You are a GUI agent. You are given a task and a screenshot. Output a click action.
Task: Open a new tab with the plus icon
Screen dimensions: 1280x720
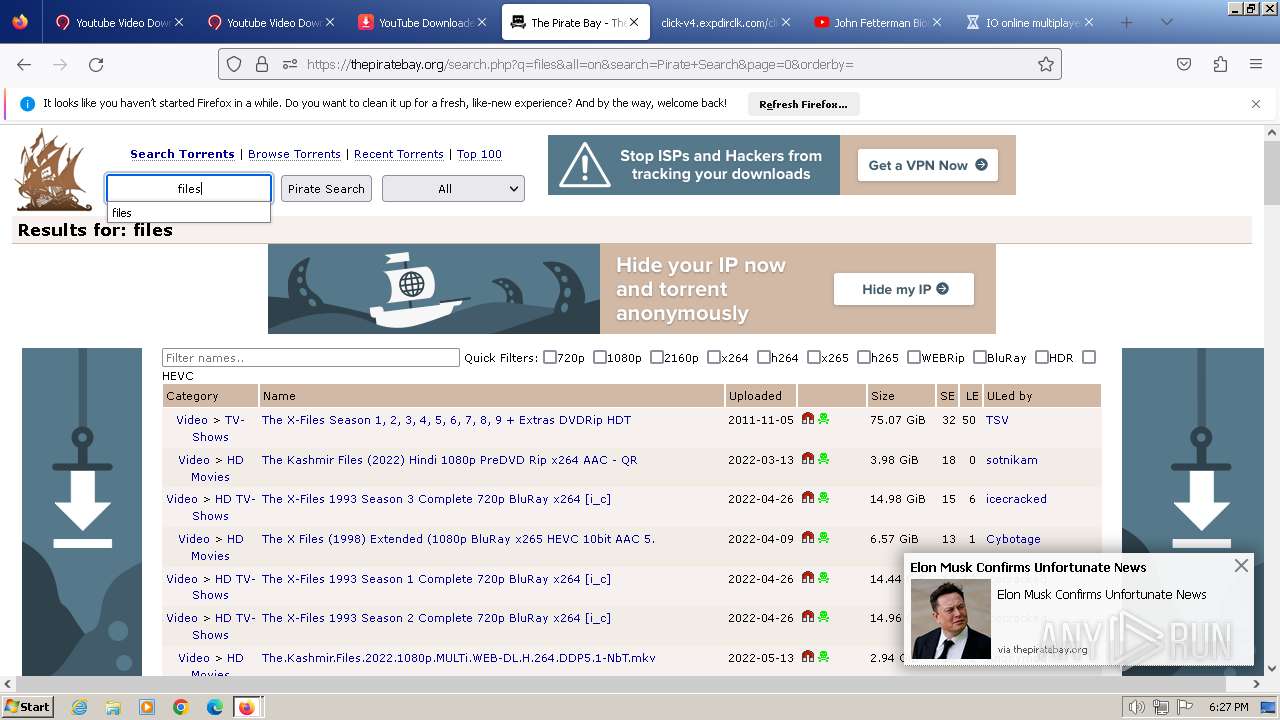tap(1127, 22)
